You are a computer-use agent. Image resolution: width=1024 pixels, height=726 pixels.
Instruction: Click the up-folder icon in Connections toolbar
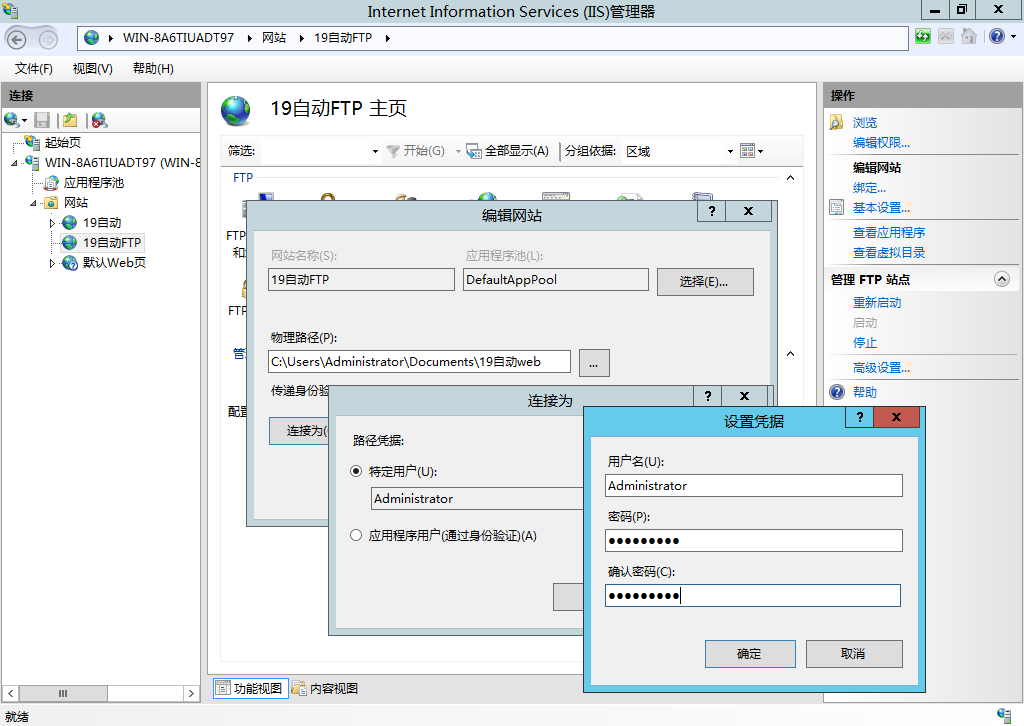[x=70, y=120]
